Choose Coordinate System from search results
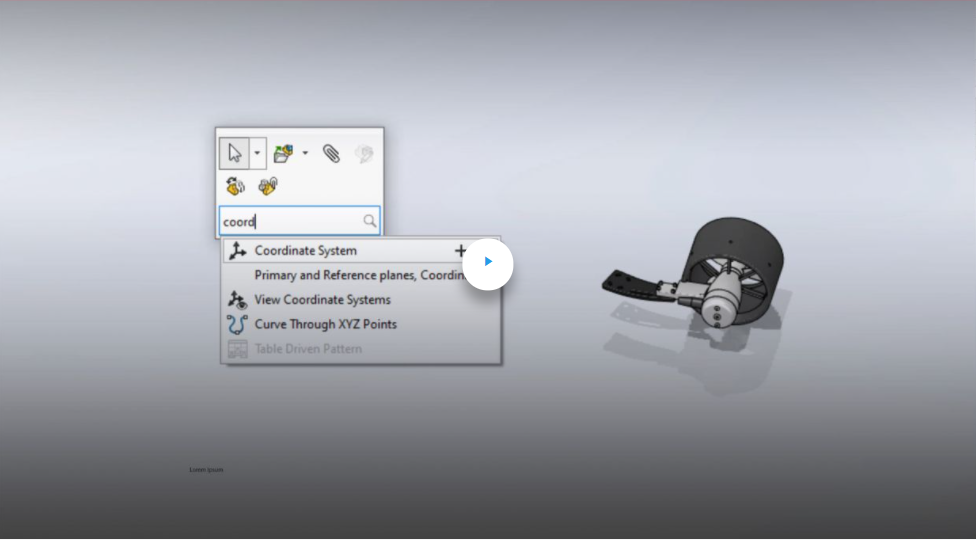Viewport: 976px width, 540px height. point(305,251)
